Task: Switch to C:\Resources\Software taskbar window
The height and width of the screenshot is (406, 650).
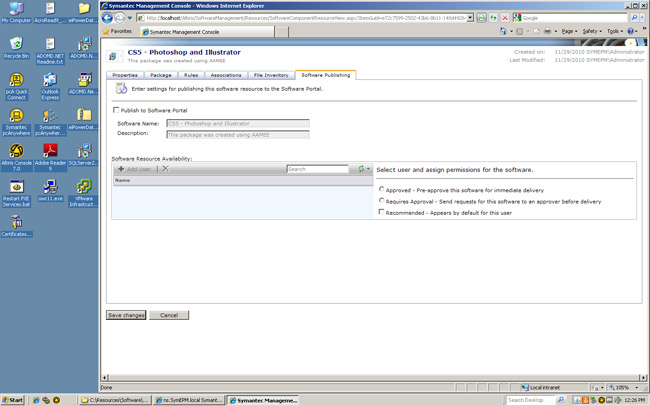Action: pos(115,400)
